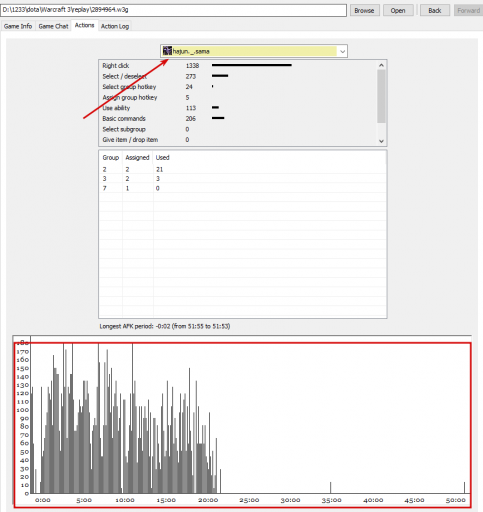Viewport: 483px width, 512px height.
Task: Select the Basic commands row
Action: 238,118
